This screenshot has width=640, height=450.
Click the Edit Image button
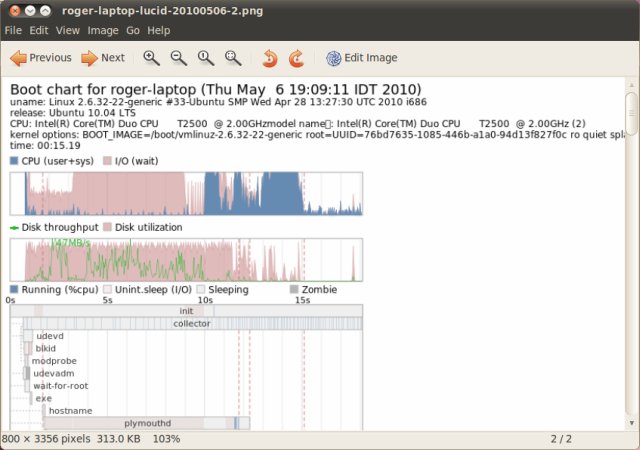pyautogui.click(x=361, y=58)
